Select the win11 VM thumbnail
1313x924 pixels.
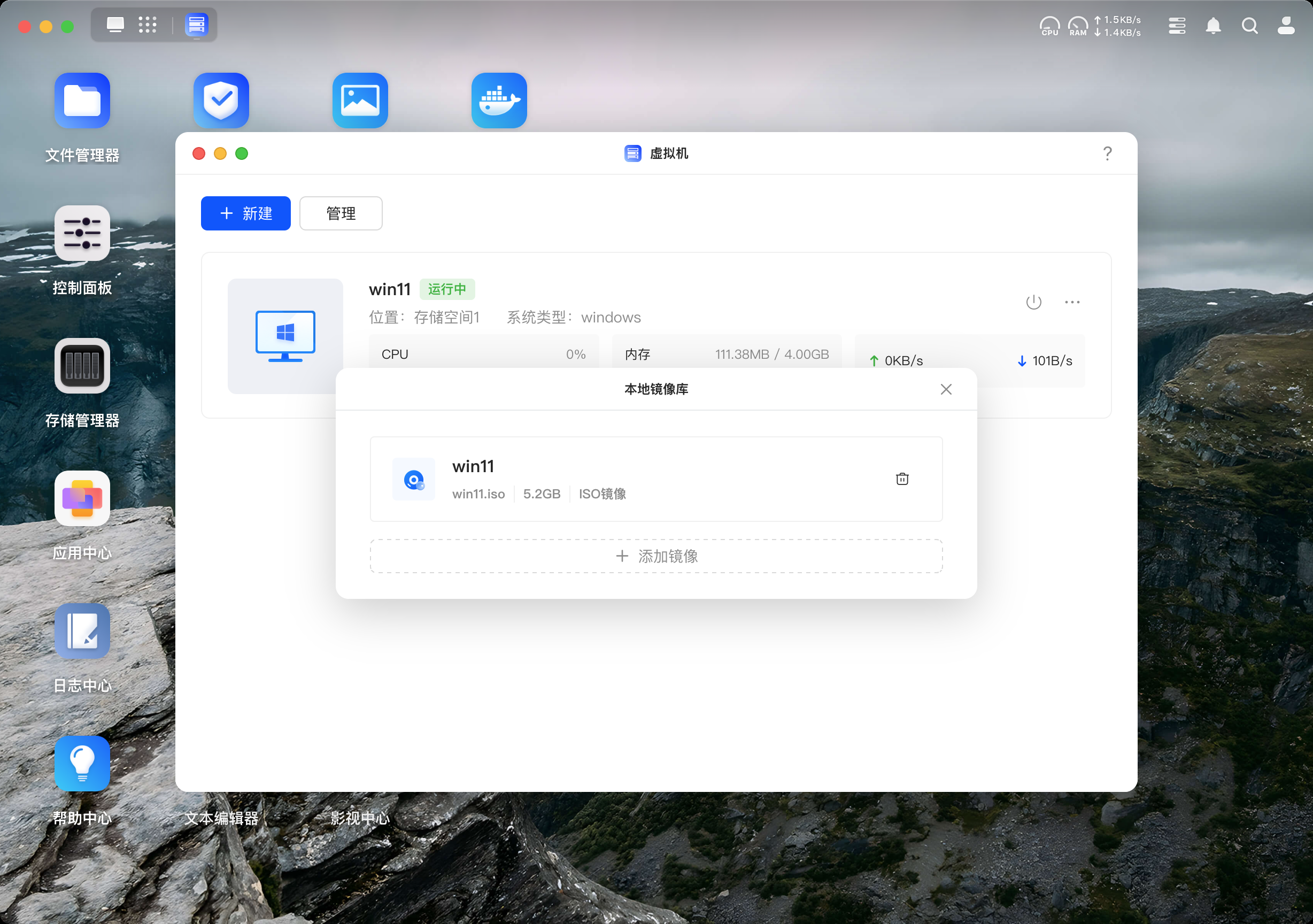pyautogui.click(x=285, y=336)
